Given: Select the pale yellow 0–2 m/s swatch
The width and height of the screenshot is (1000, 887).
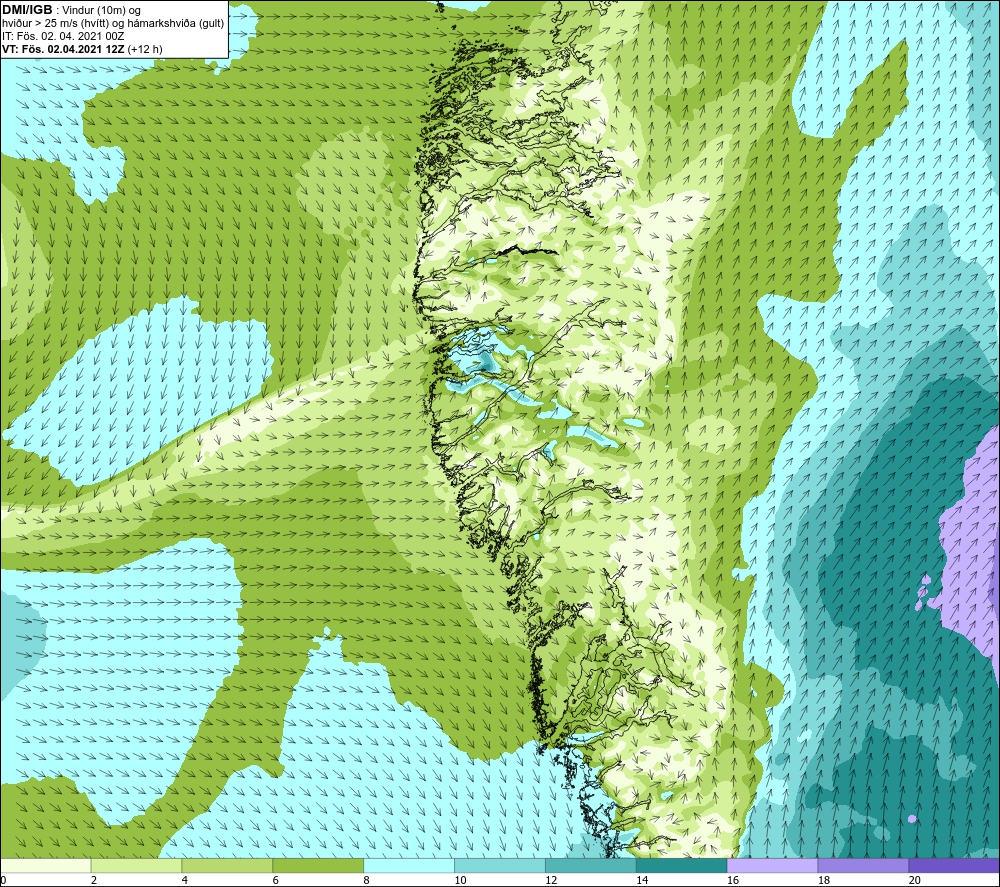Looking at the screenshot, I should [x=45, y=865].
